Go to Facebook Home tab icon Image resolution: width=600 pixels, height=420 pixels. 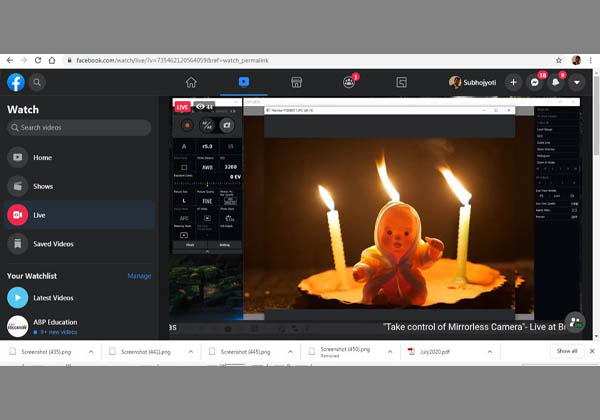191,82
